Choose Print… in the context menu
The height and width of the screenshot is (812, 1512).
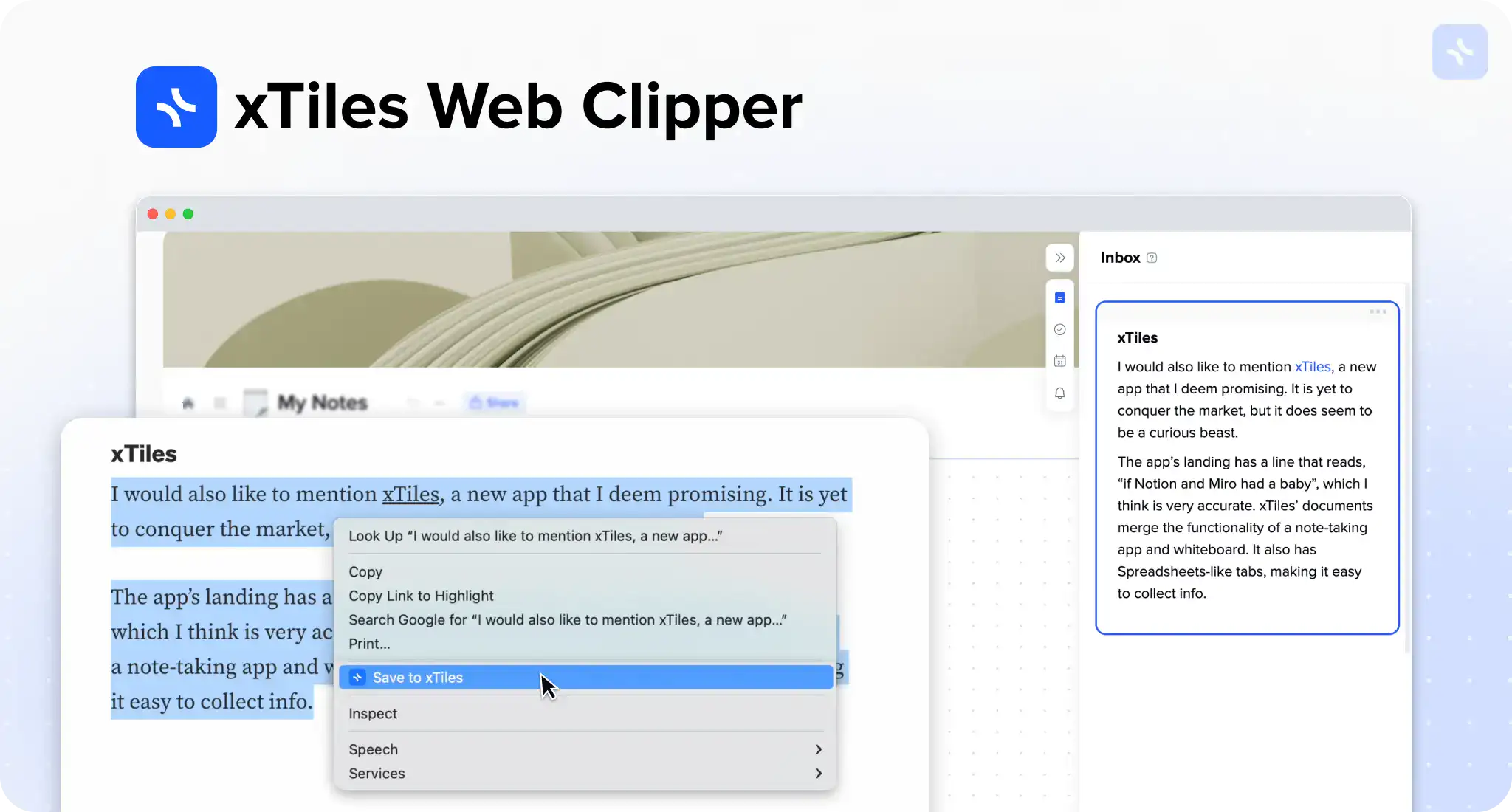369,644
